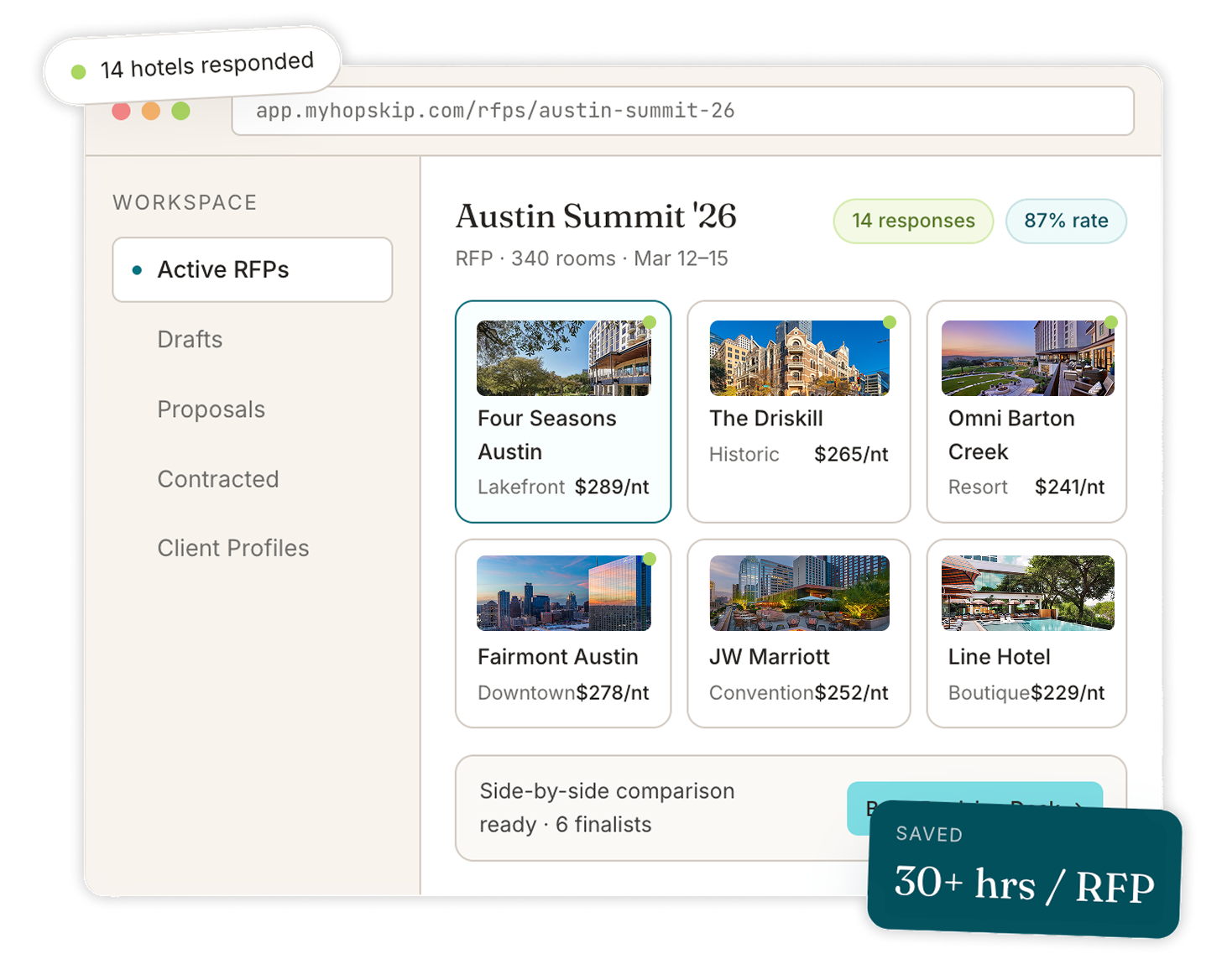Click the Austin Summit '26 title
Image resolution: width=1227 pixels, height=980 pixels.
click(596, 216)
